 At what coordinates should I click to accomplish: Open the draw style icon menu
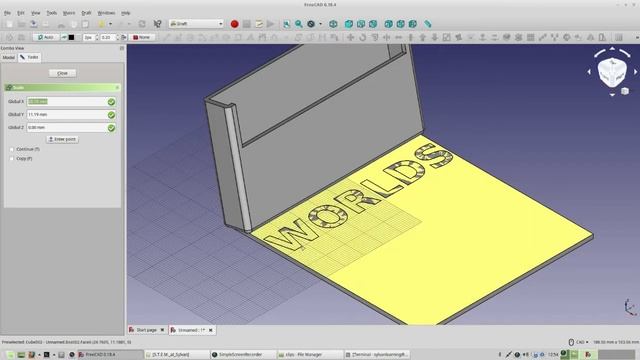311,24
